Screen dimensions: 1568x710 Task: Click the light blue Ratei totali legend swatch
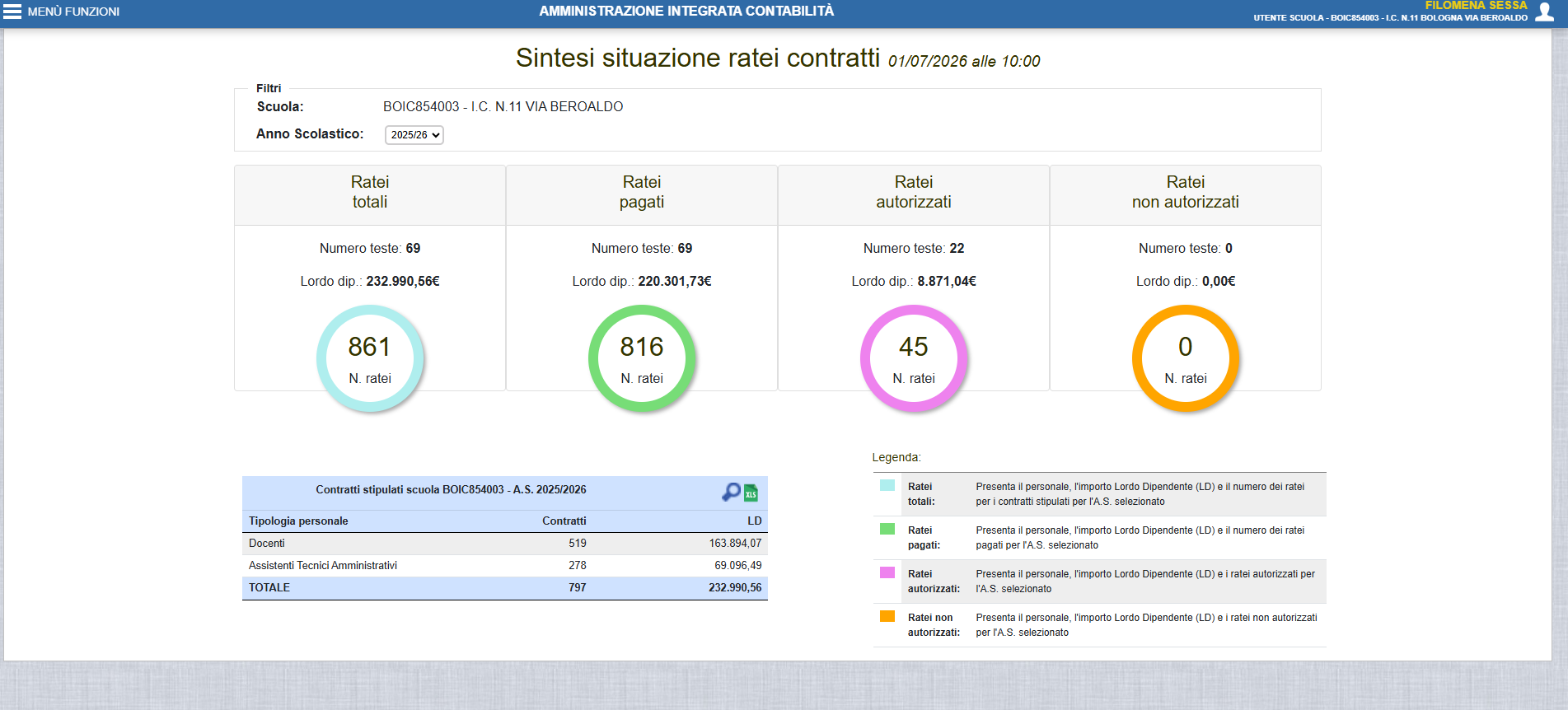point(887,485)
